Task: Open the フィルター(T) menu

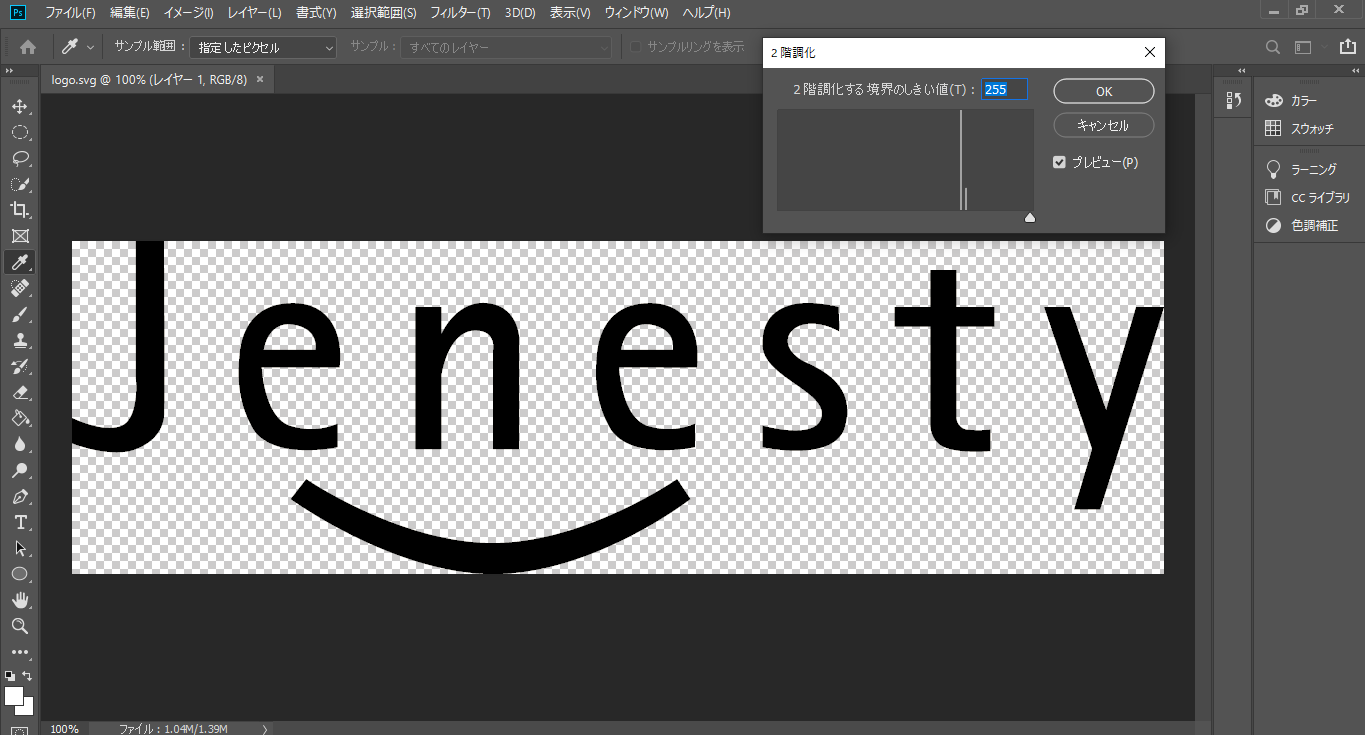Action: (x=460, y=13)
